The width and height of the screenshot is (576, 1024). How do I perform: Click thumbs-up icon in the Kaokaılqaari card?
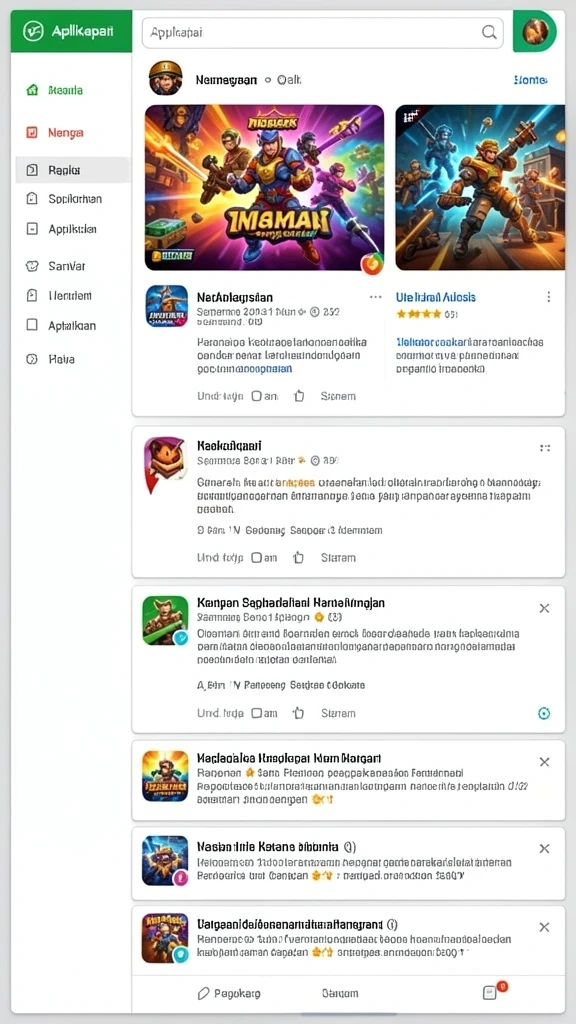(x=299, y=558)
